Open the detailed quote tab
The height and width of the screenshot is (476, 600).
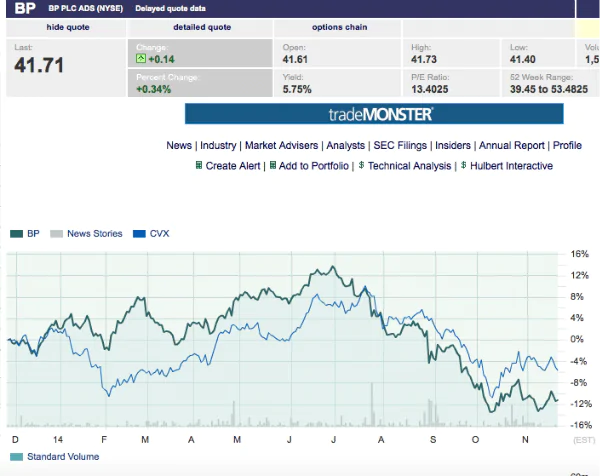(202, 27)
